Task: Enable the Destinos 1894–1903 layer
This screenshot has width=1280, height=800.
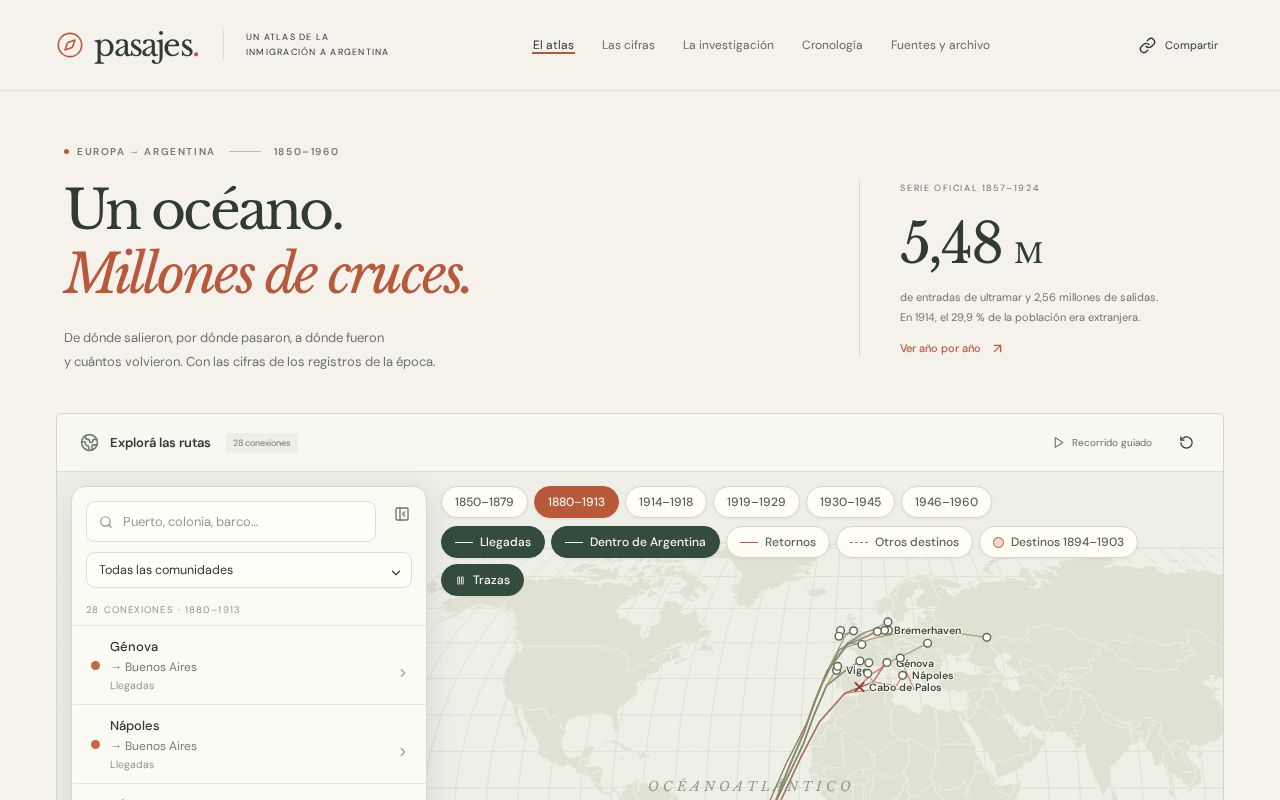Action: point(1058,542)
